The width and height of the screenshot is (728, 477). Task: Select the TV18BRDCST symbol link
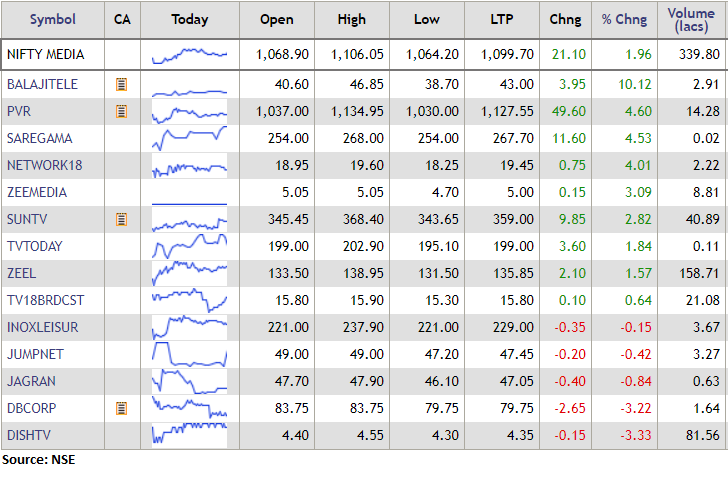click(45, 300)
